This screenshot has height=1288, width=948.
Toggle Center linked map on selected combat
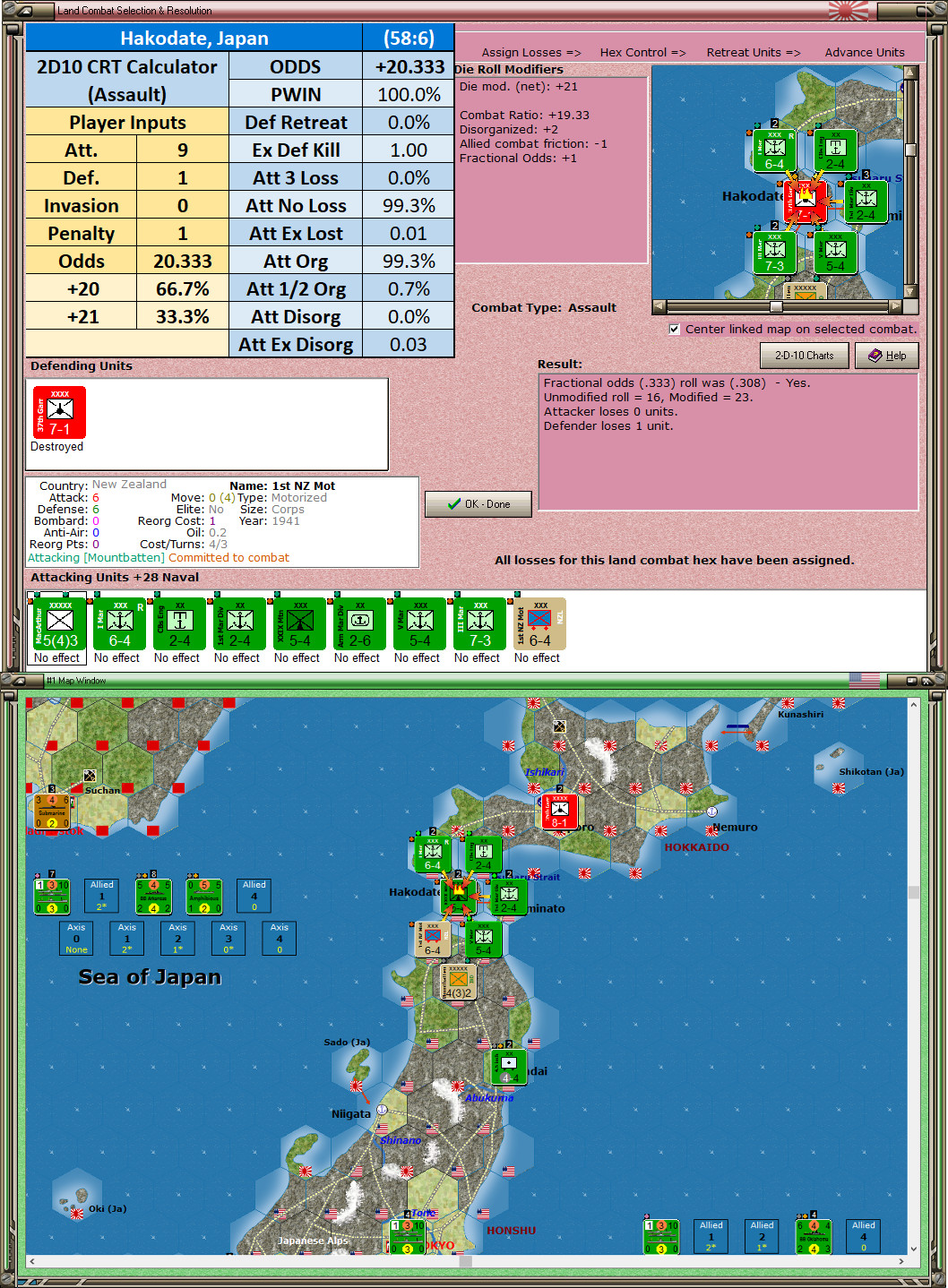click(674, 330)
